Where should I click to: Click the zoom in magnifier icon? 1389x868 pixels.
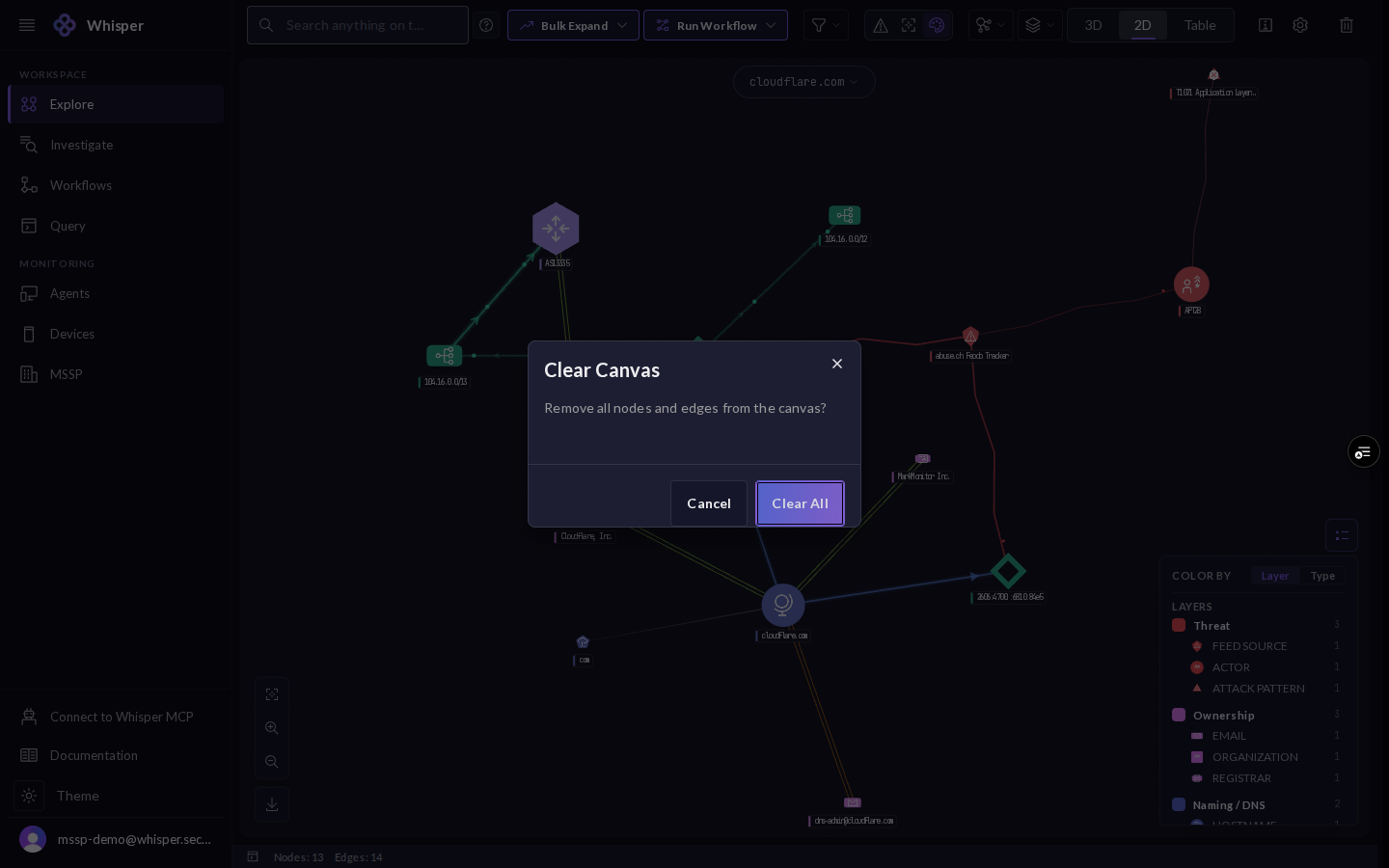click(272, 728)
